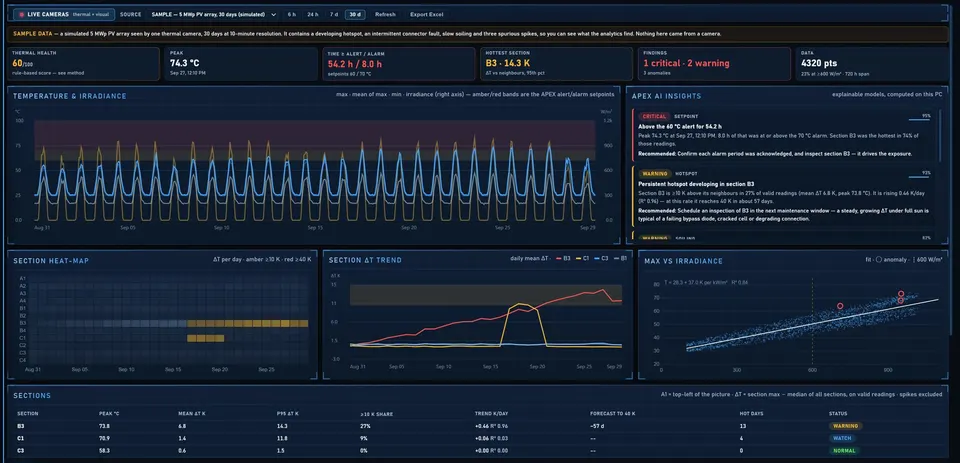Image resolution: width=960 pixels, height=463 pixels.
Task: Click the 'PEAK °C' column header
Action: [x=109, y=413]
